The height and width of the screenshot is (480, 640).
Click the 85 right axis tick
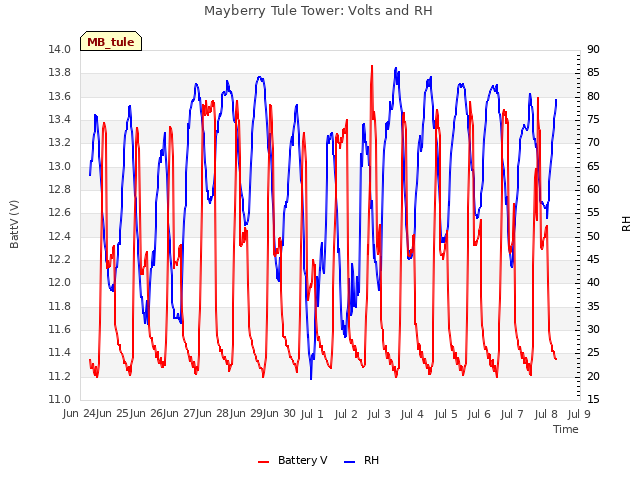pos(593,73)
